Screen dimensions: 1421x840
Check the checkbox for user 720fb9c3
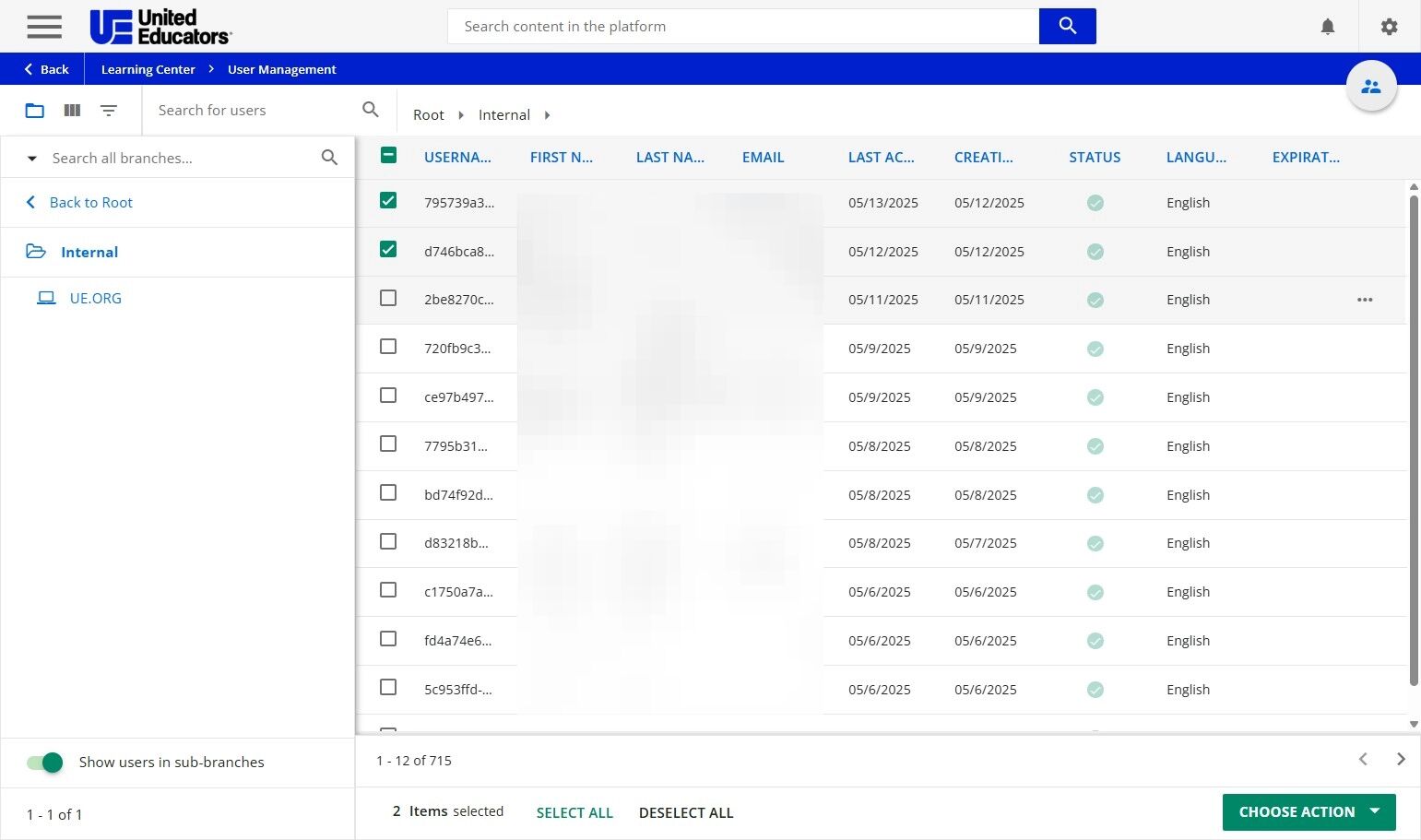(x=388, y=347)
